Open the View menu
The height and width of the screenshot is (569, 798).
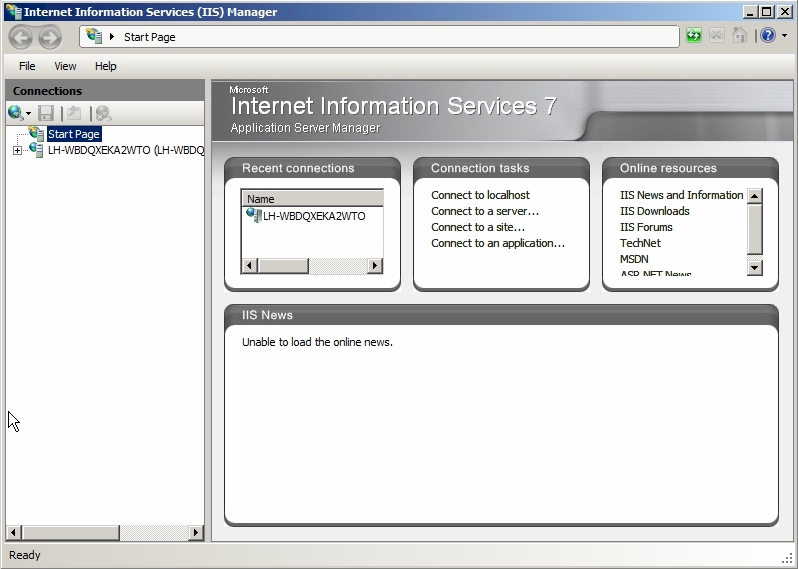[x=65, y=66]
